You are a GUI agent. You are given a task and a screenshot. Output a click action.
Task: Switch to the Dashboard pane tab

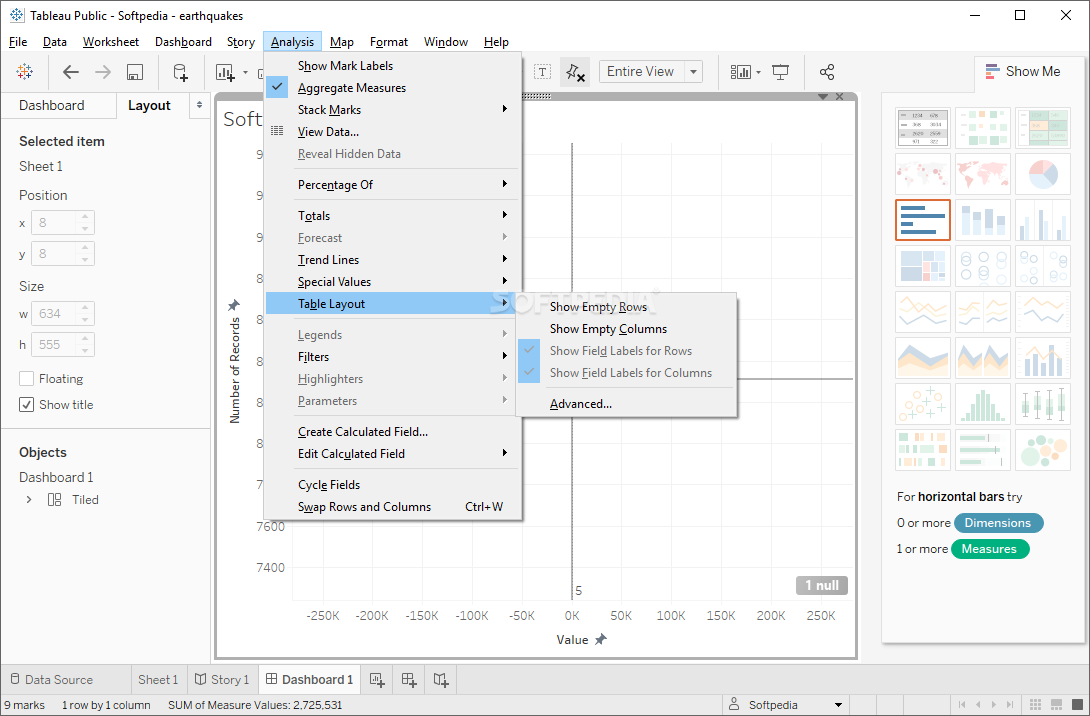(51, 105)
